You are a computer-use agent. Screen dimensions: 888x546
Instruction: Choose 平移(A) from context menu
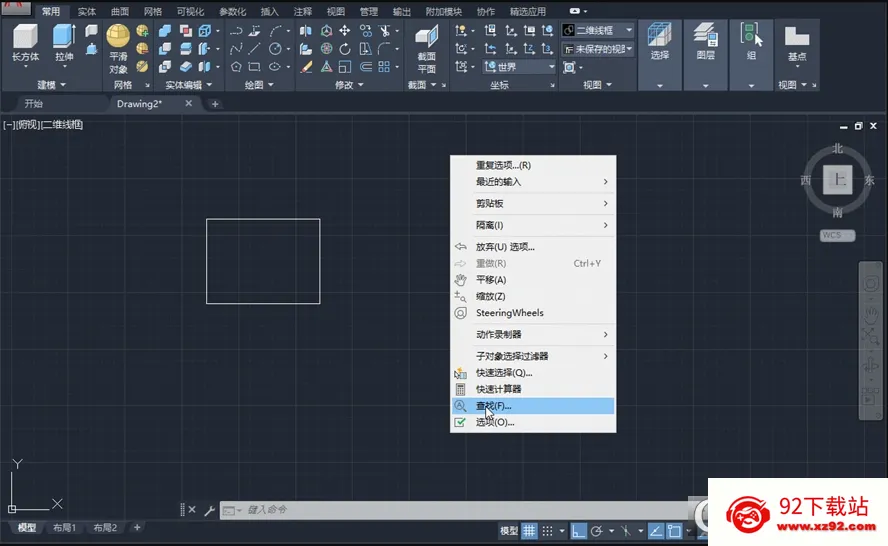click(x=533, y=280)
